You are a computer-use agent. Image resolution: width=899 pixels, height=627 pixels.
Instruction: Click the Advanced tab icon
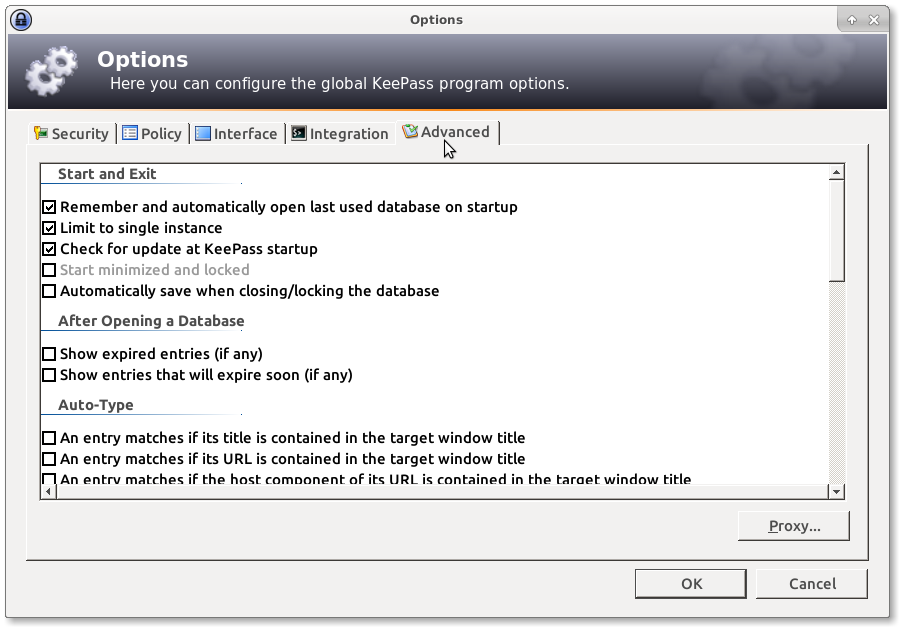tap(410, 131)
